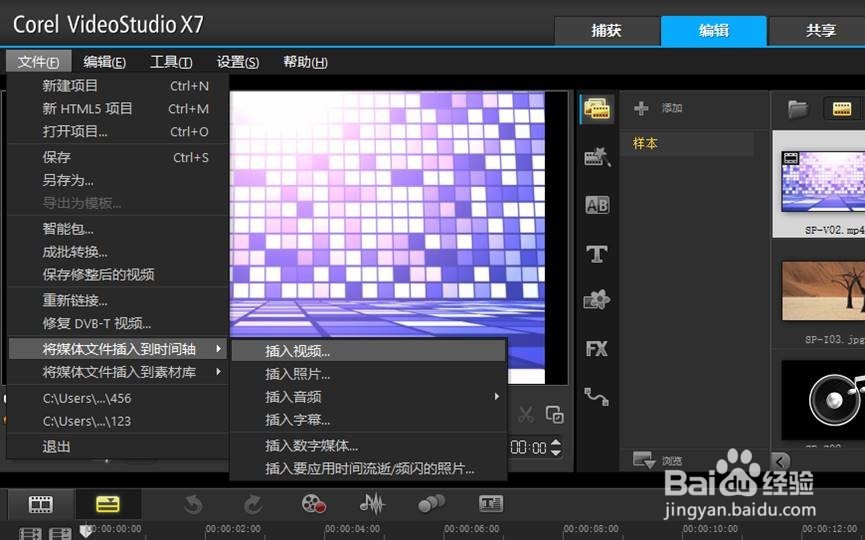Select the SP-V02.mp4 video thumbnail
Image resolution: width=865 pixels, height=540 pixels.
click(823, 184)
